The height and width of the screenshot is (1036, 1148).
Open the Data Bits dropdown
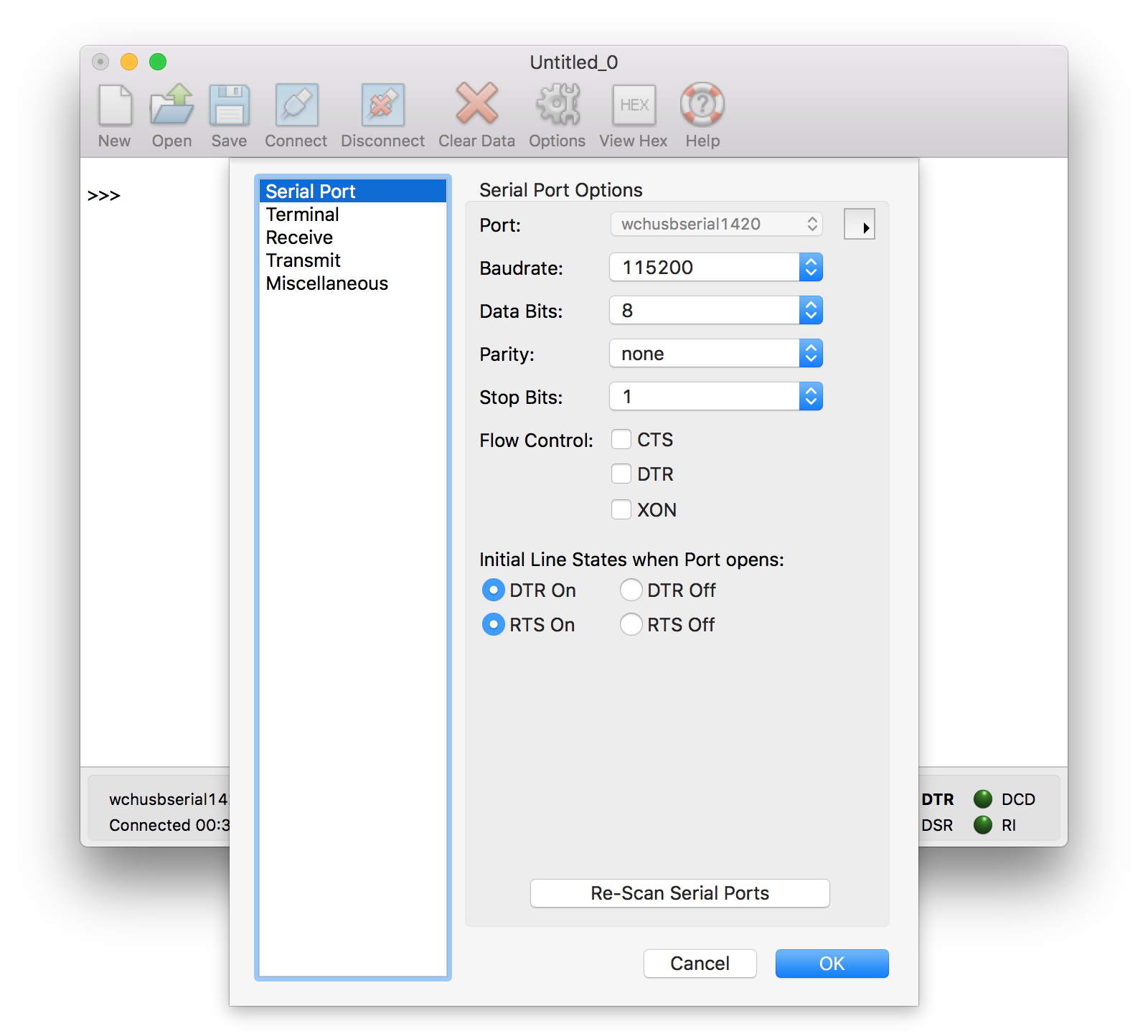716,310
